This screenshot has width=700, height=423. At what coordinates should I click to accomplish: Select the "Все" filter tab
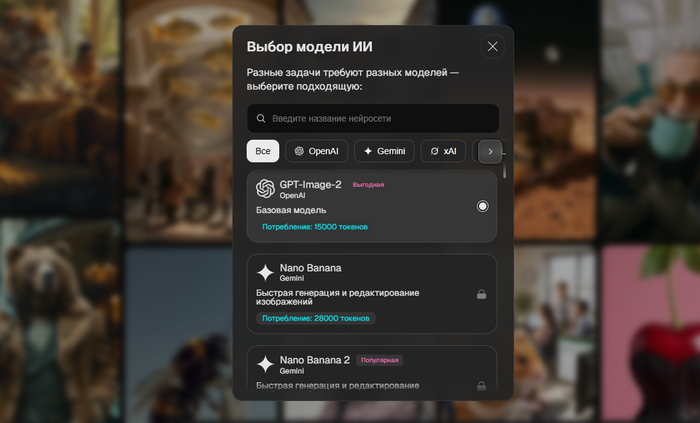(x=263, y=151)
